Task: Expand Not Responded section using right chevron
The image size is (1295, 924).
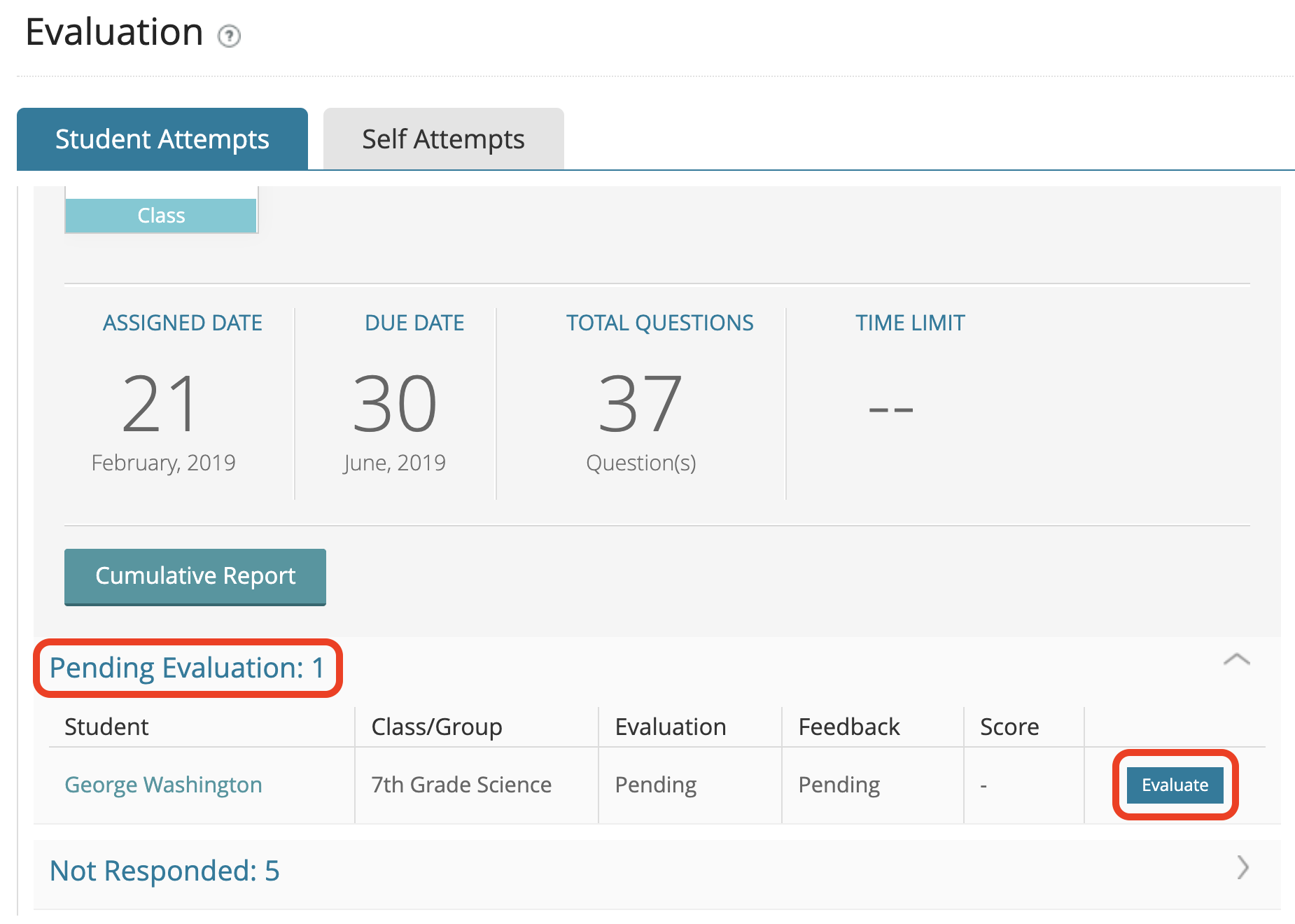Action: click(1242, 867)
